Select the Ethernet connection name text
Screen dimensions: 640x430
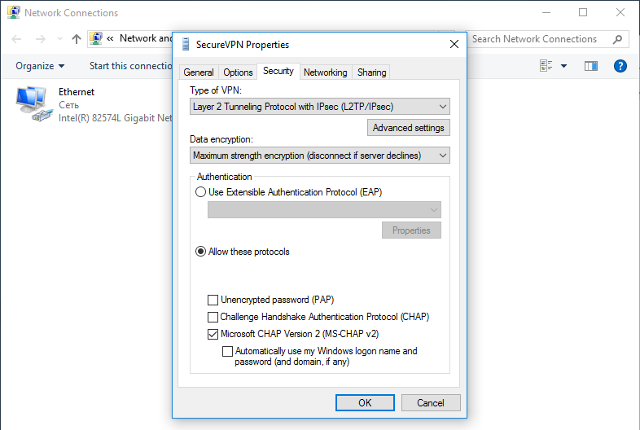(76, 92)
